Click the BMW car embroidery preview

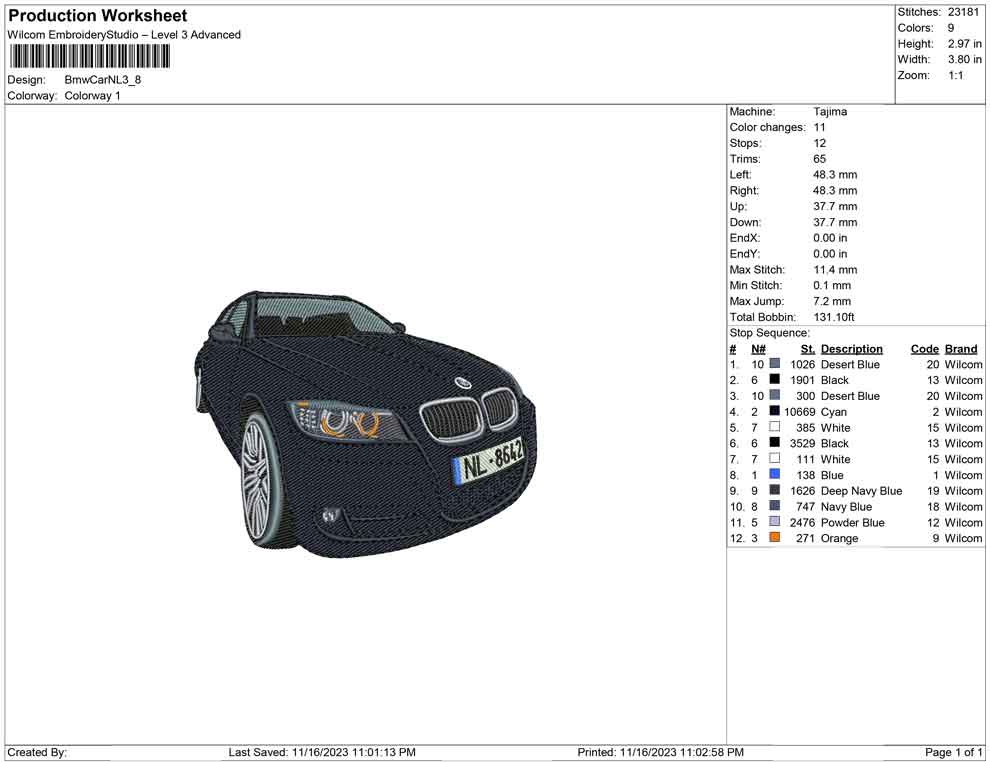[365, 424]
